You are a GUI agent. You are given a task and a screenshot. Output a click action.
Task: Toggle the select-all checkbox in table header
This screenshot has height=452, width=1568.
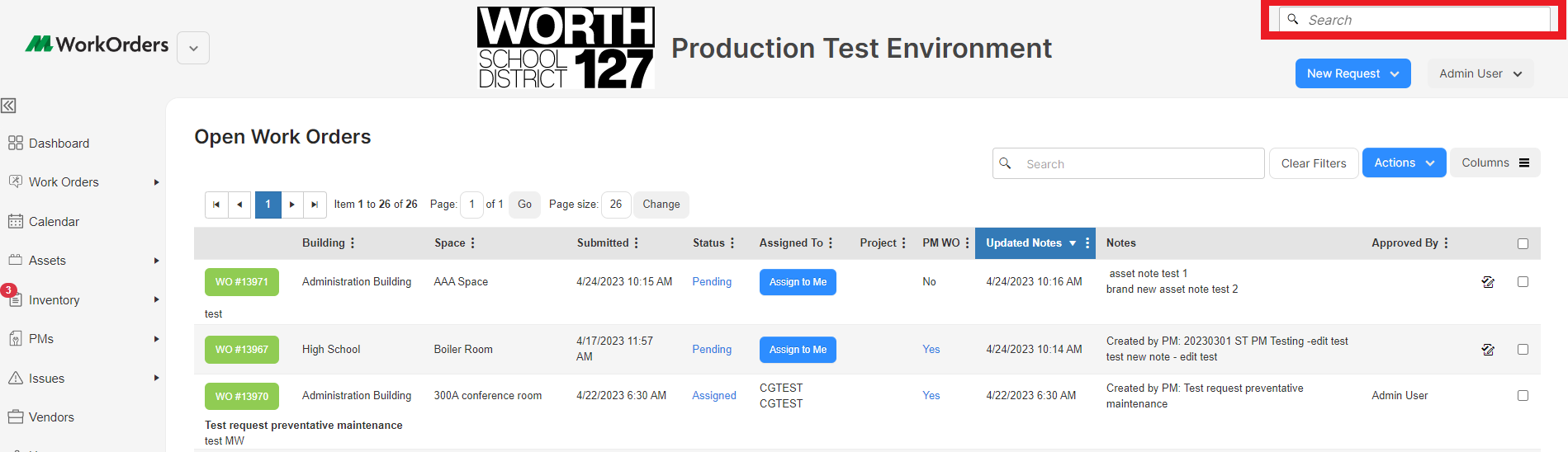(x=1523, y=243)
